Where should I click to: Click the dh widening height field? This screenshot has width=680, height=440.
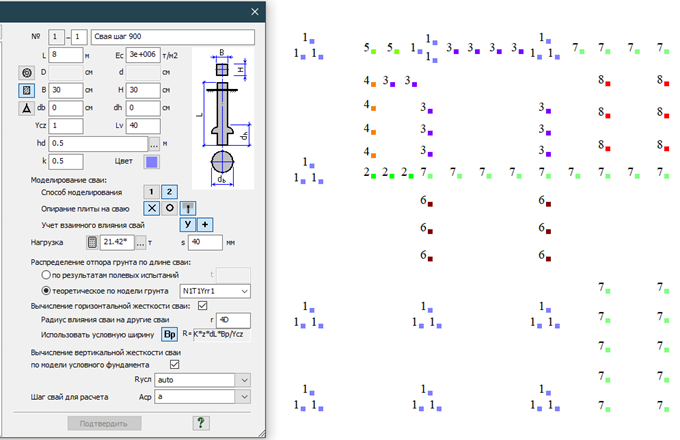[143, 108]
